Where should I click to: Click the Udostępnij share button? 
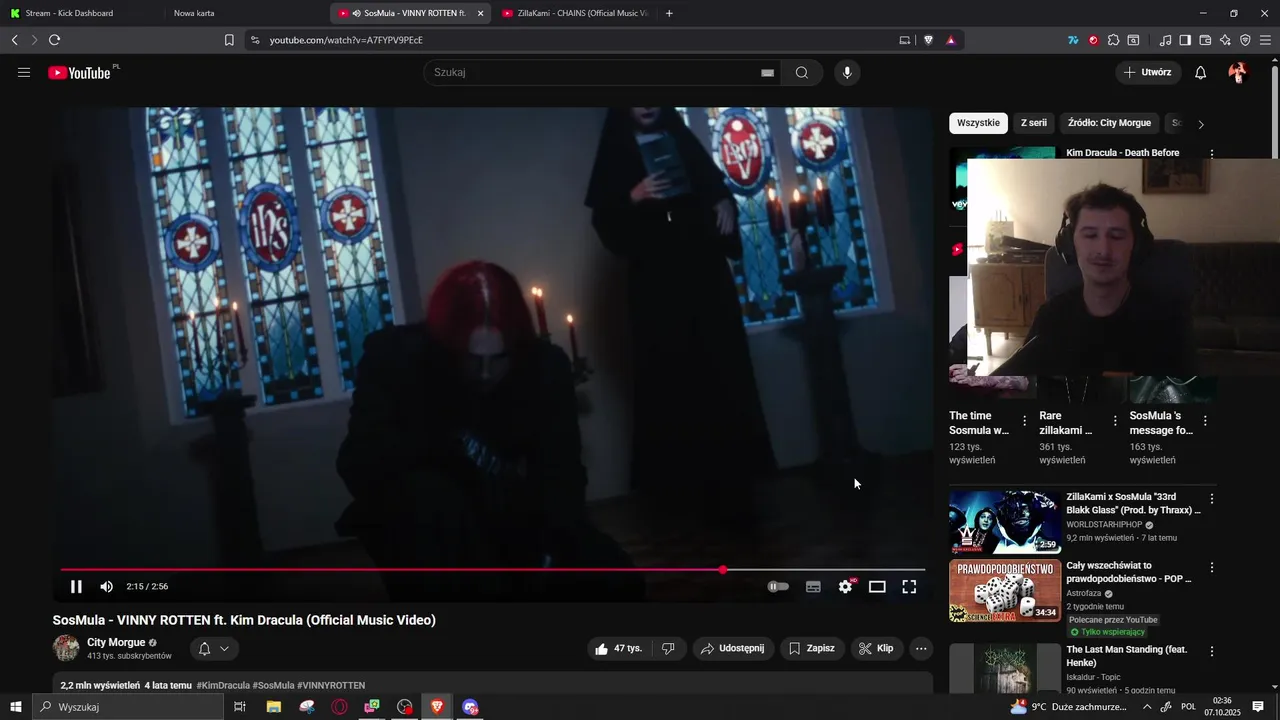[x=733, y=649]
